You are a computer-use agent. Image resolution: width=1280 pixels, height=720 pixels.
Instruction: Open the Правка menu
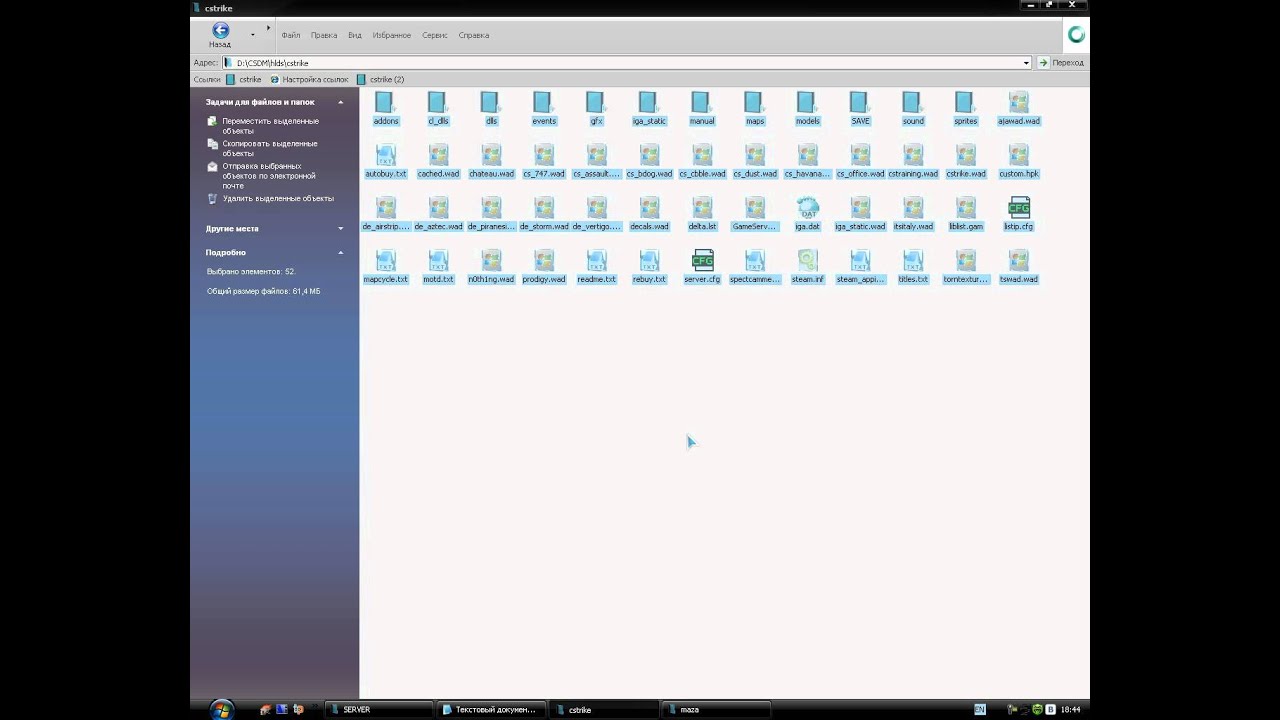pos(324,35)
